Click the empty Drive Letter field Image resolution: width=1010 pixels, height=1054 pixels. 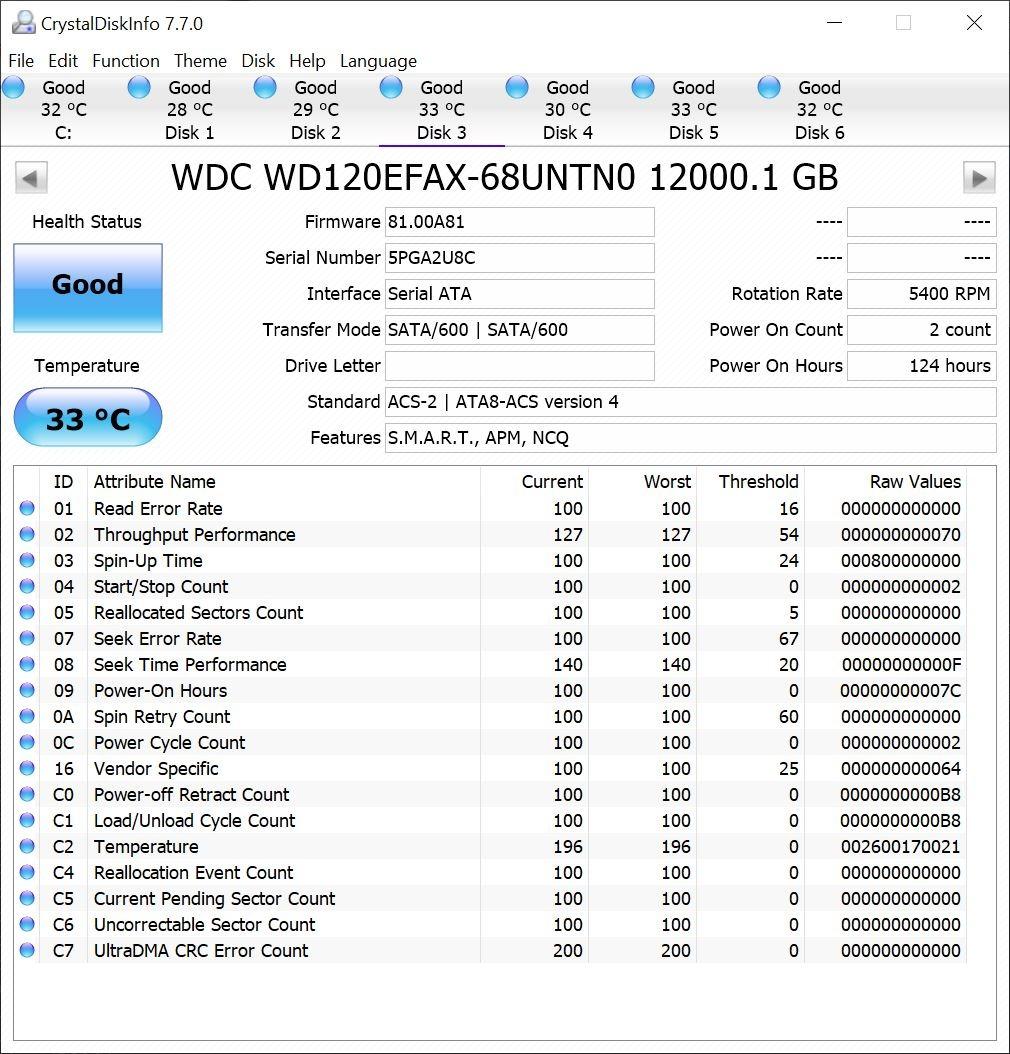(x=519, y=366)
